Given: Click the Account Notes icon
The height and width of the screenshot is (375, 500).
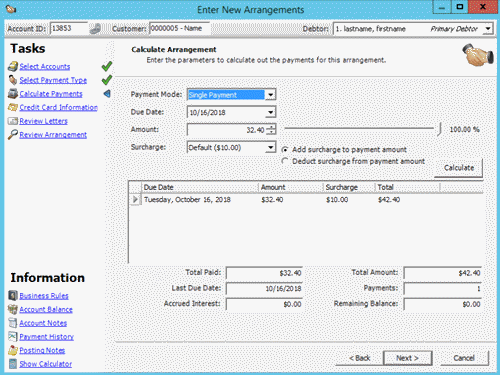Looking at the screenshot, I should coord(13,323).
